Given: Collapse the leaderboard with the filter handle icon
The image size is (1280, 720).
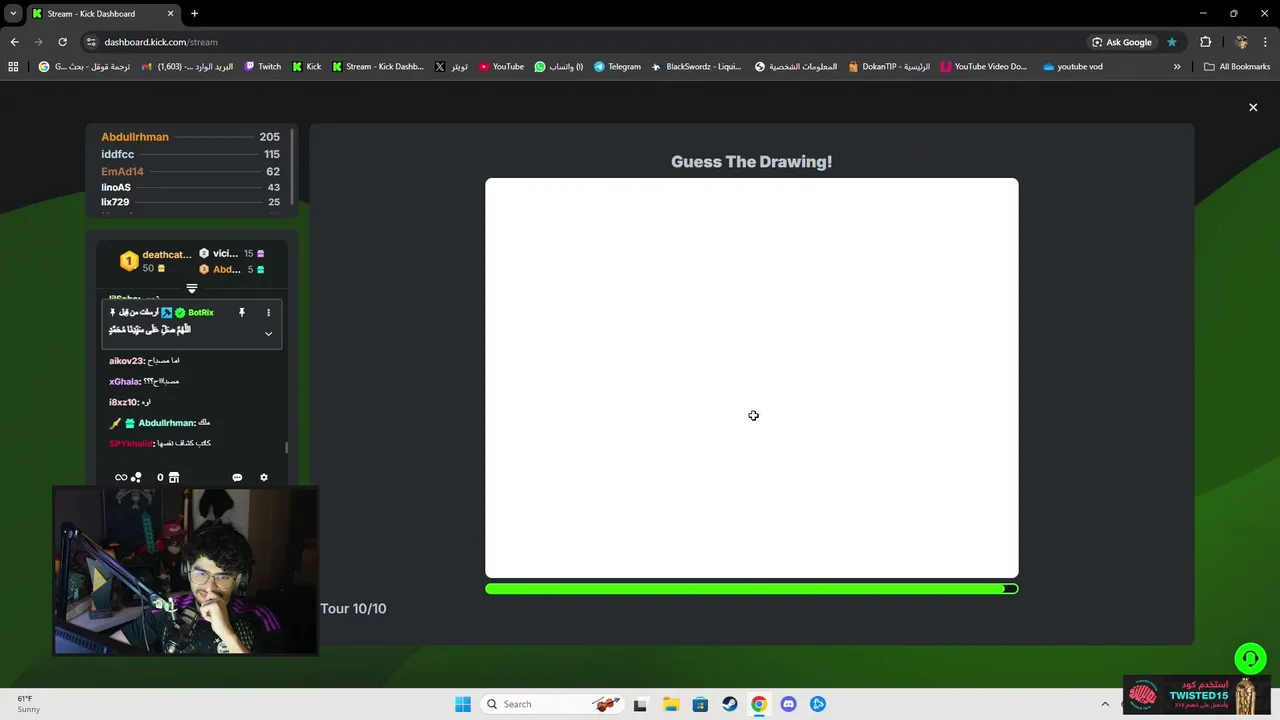Looking at the screenshot, I should [192, 289].
